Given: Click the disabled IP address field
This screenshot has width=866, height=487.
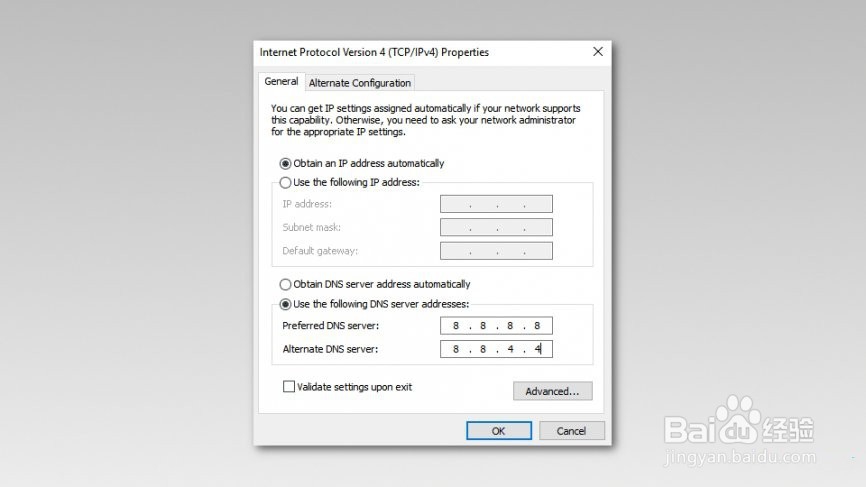Looking at the screenshot, I should (x=496, y=204).
